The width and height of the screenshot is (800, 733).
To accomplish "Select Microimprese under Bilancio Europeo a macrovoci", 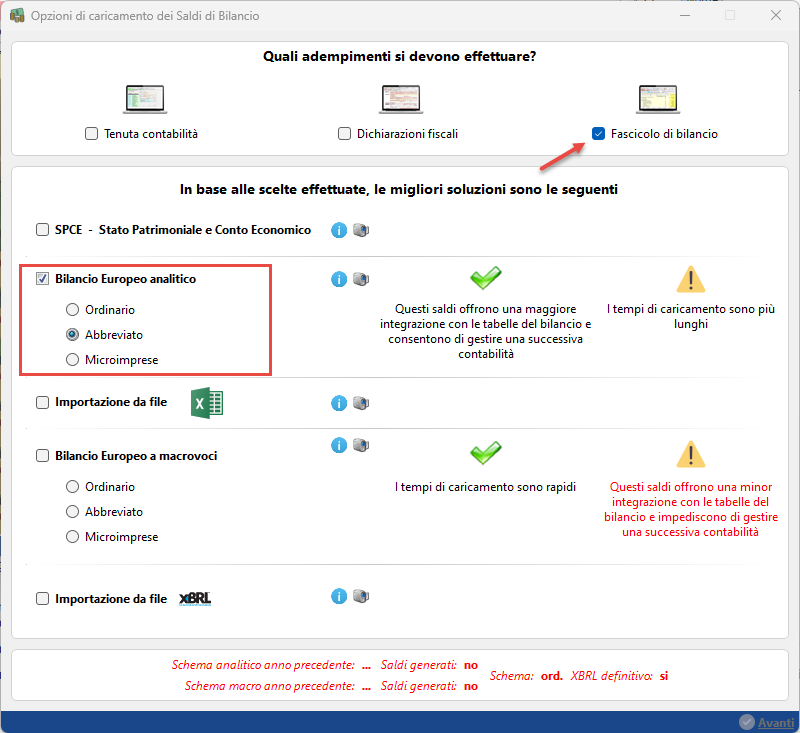I will click(72, 537).
